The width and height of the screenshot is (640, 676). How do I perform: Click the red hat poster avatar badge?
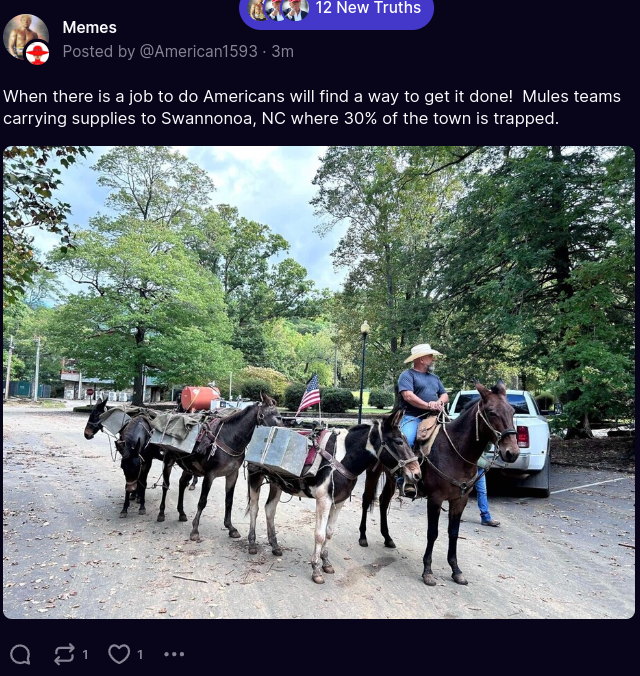click(38, 53)
